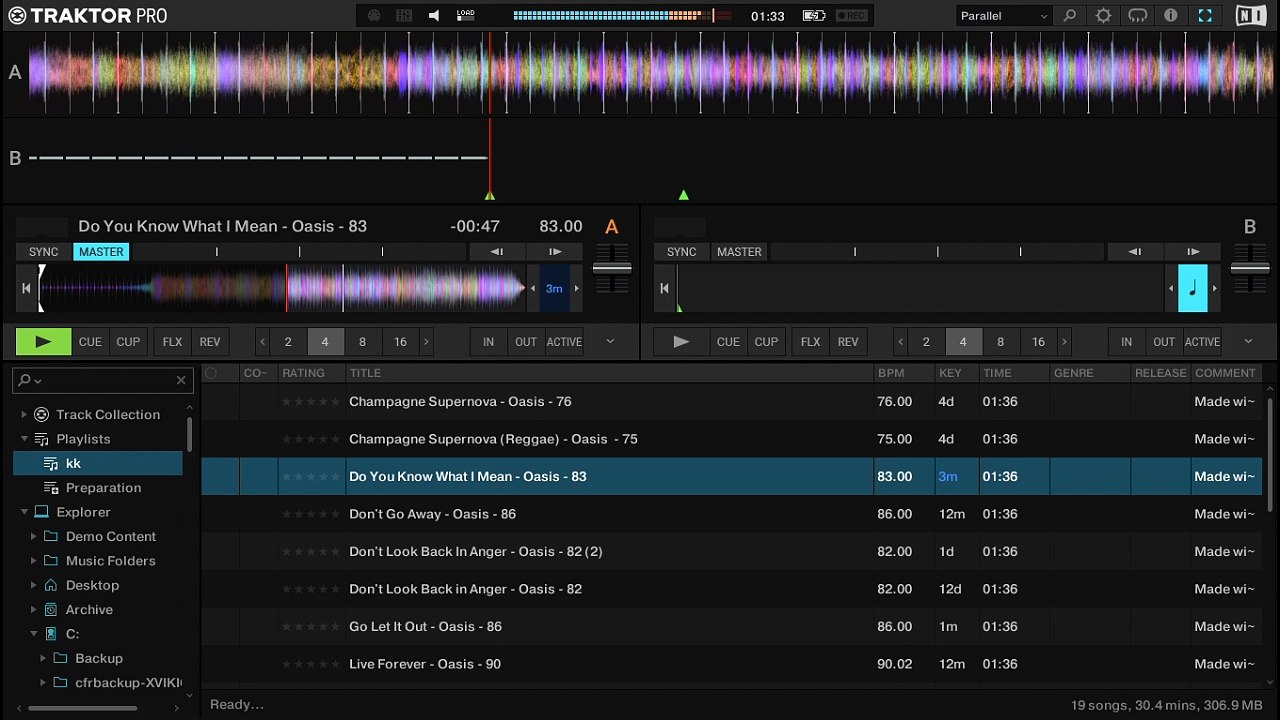Click the Deck A tempo fader

coord(612,268)
